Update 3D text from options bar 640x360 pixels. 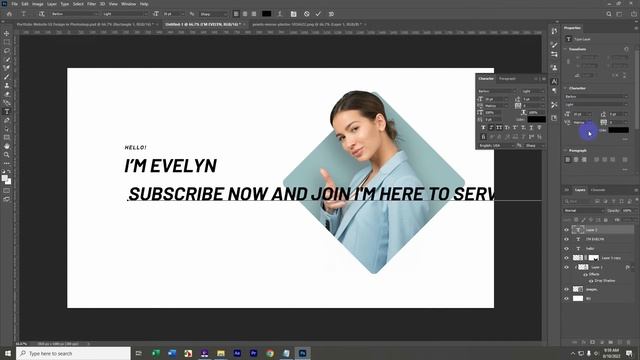click(x=331, y=14)
